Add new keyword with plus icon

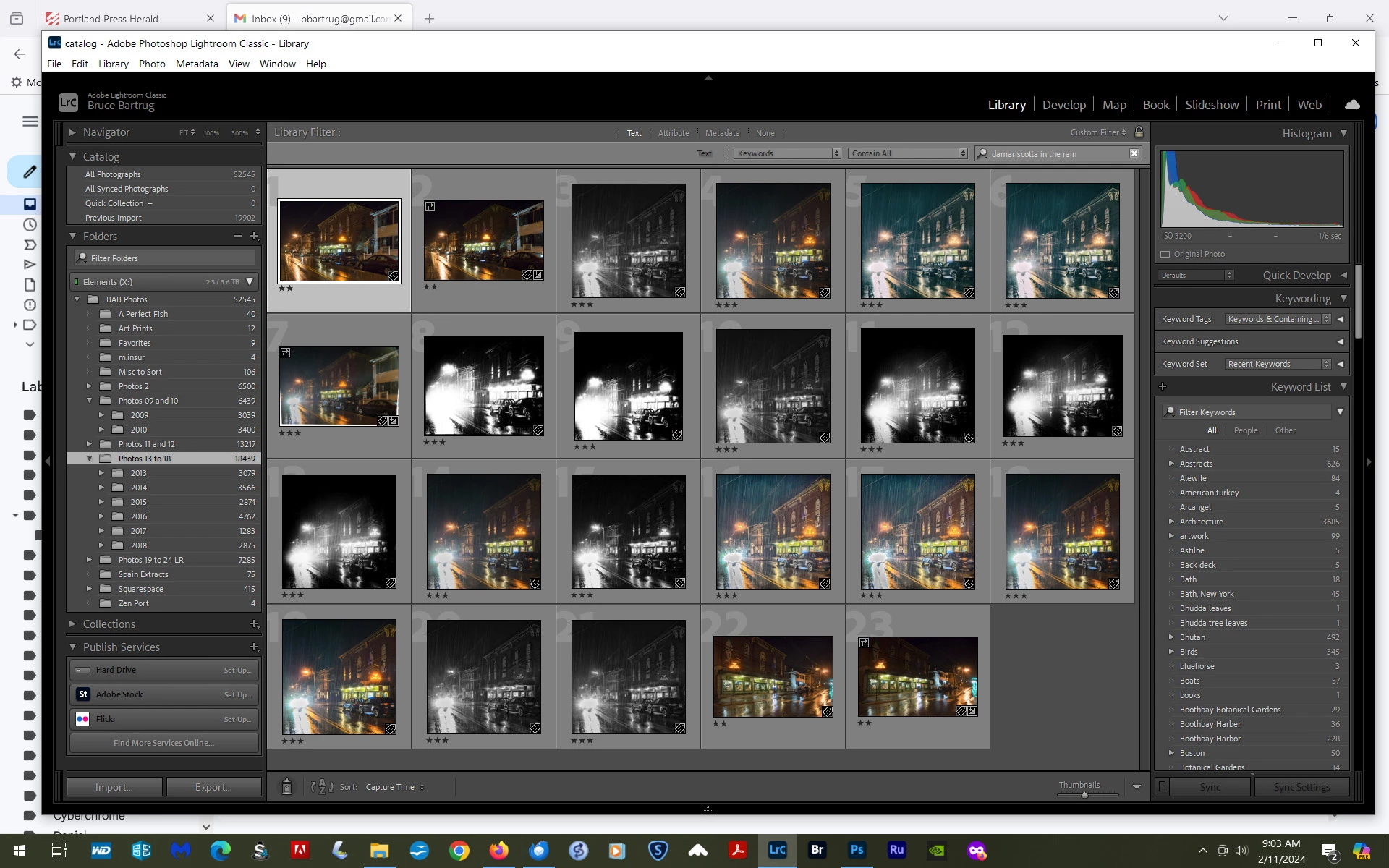pos(1163,387)
